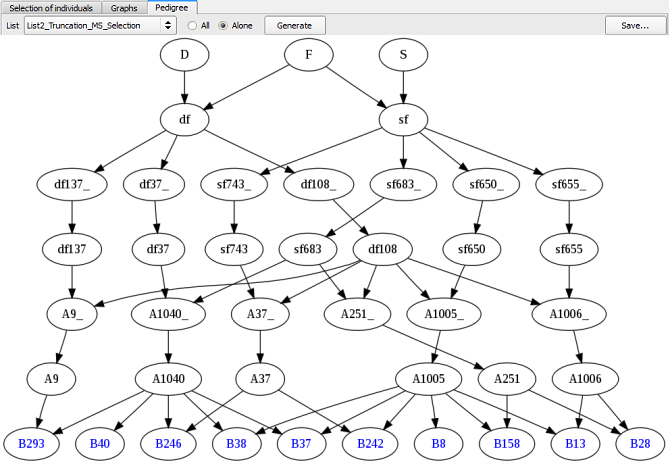669x464 pixels.
Task: Select the Pedigree tab
Action: pyautogui.click(x=173, y=7)
